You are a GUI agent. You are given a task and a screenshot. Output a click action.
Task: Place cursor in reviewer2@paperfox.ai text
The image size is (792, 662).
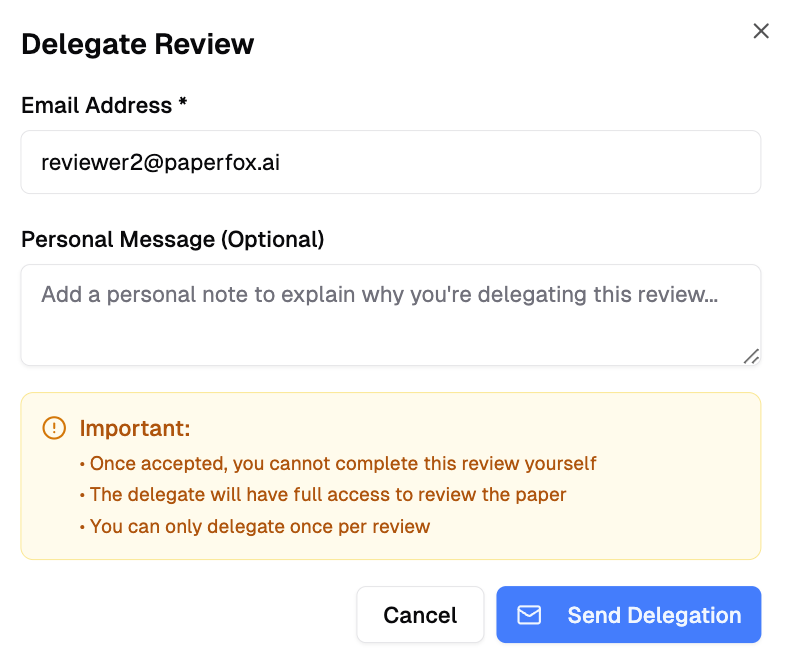pos(160,162)
